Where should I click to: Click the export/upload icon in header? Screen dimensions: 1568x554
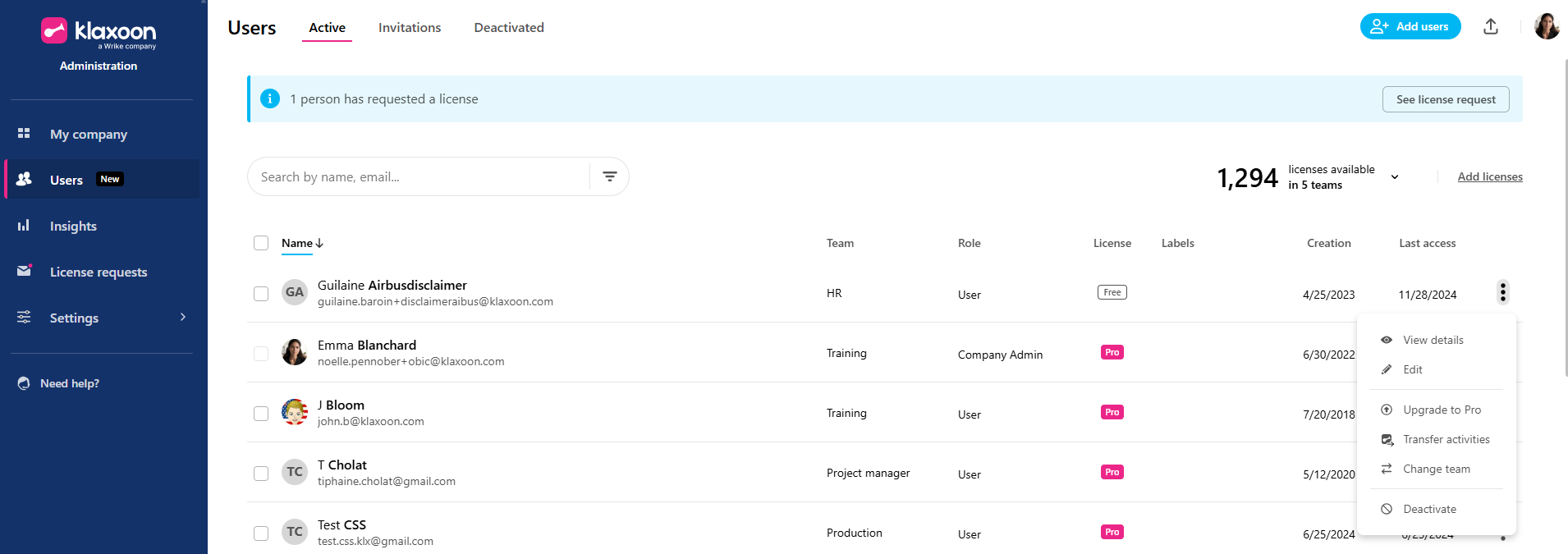coord(1491,27)
